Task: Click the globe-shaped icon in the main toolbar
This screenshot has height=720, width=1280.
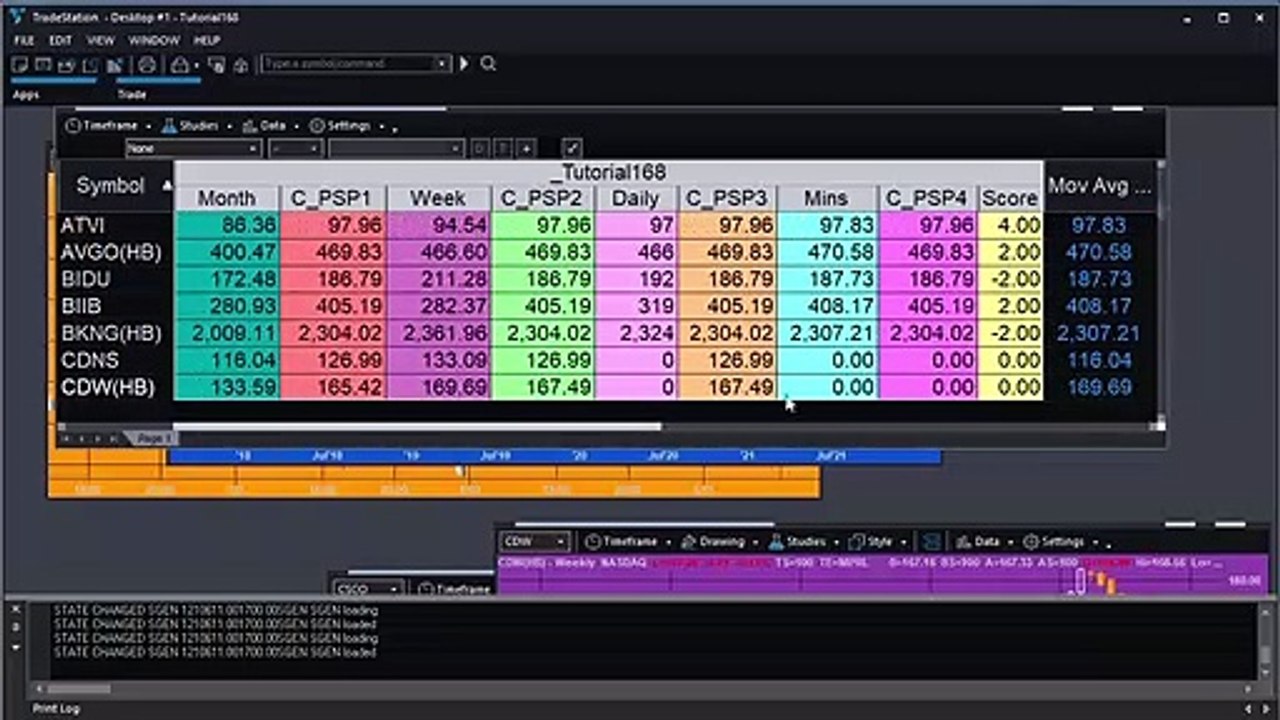Action: tap(147, 65)
